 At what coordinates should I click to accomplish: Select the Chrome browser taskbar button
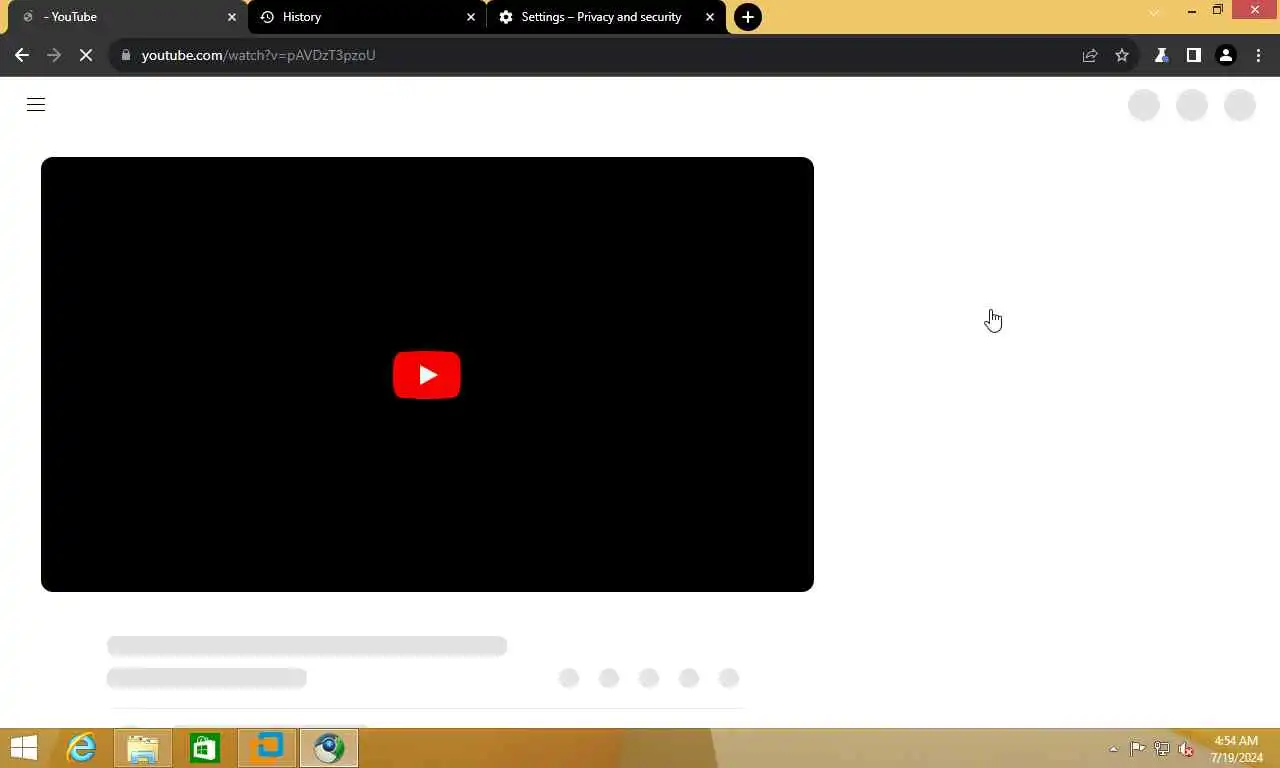(x=329, y=748)
